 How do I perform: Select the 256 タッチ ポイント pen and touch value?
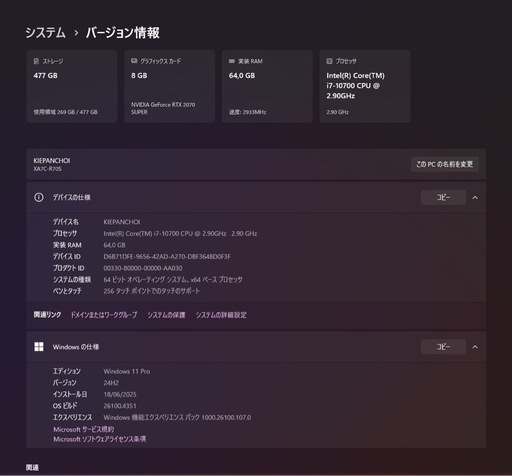(x=151, y=291)
